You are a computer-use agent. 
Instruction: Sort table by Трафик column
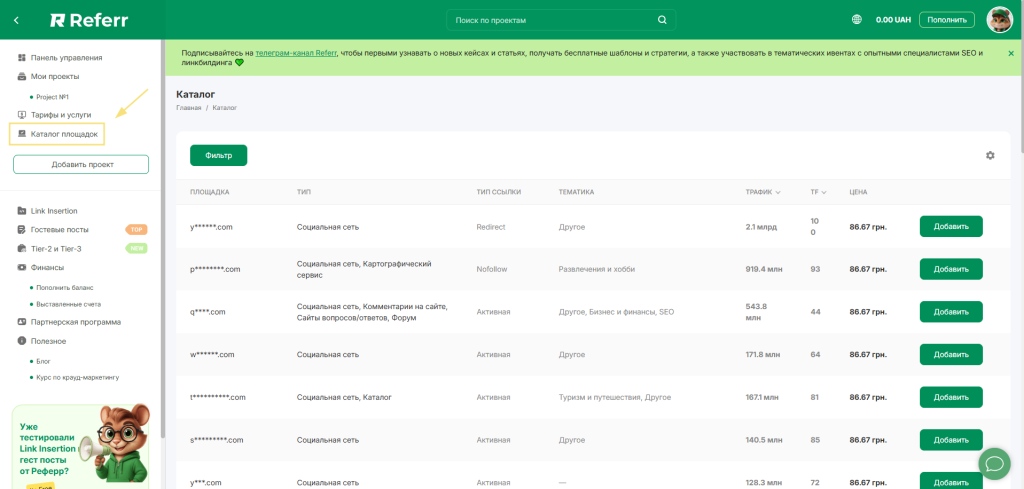point(763,192)
